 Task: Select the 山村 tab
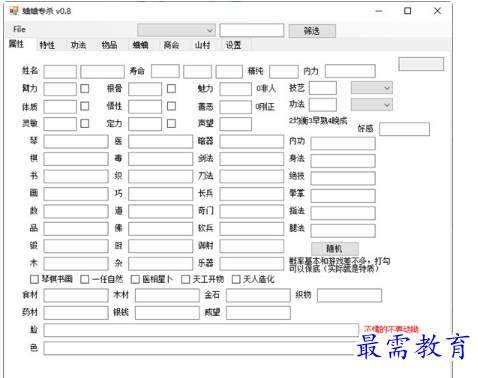[202, 45]
